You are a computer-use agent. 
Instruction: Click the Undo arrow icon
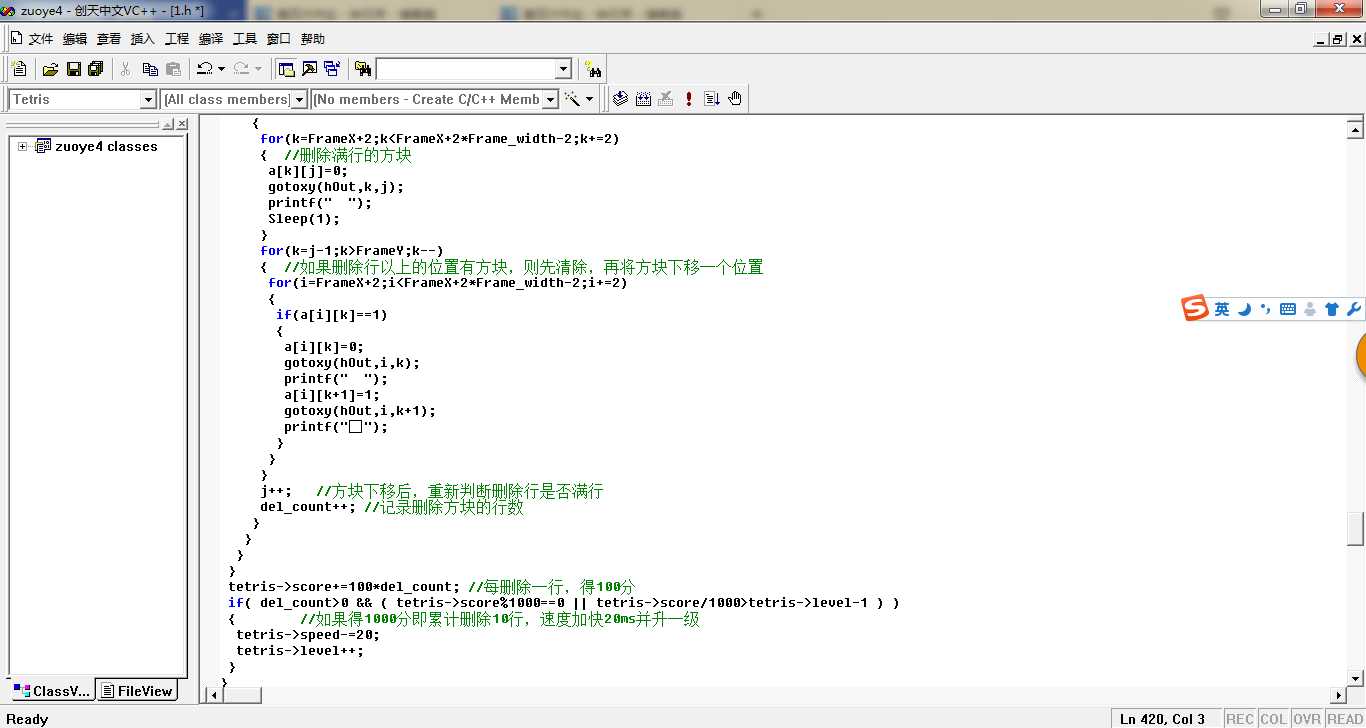tap(204, 69)
